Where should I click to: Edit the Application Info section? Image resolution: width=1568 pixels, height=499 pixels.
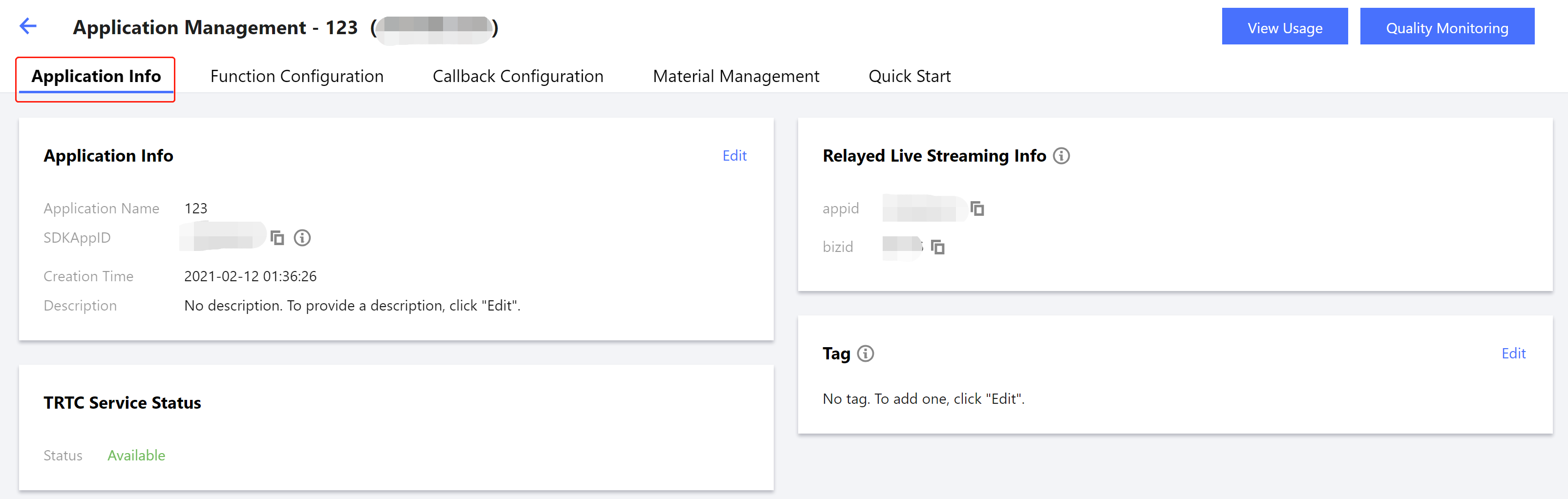pyautogui.click(x=734, y=156)
